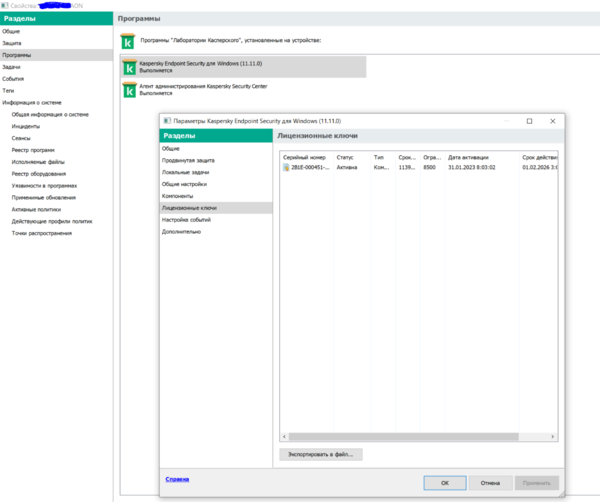This screenshot has width=600, height=502.
Task: Select license key row 2B1E-000451
Action: [x=419, y=167]
